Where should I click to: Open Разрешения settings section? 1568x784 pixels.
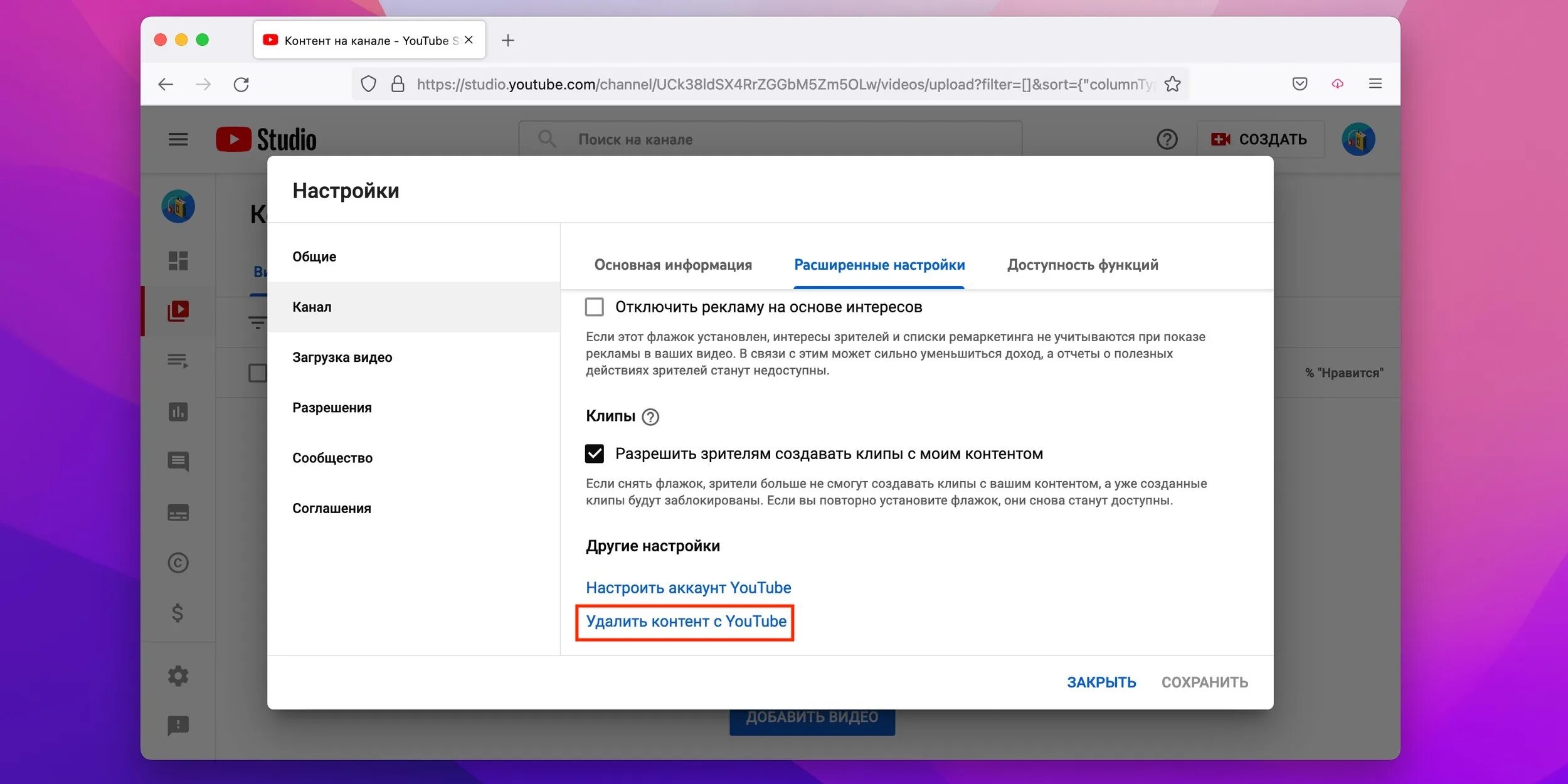[332, 408]
